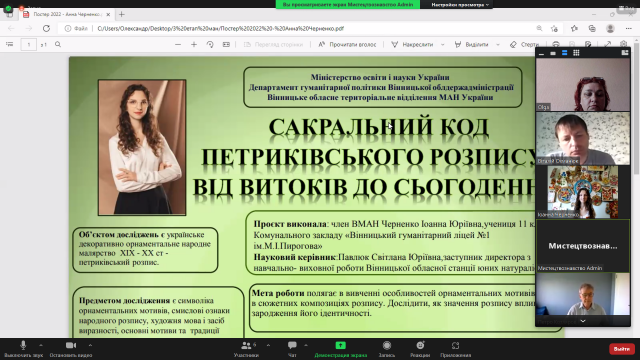This screenshot has width=640, height=360.
Task: Search within the PDF document
Action: coord(58,44)
